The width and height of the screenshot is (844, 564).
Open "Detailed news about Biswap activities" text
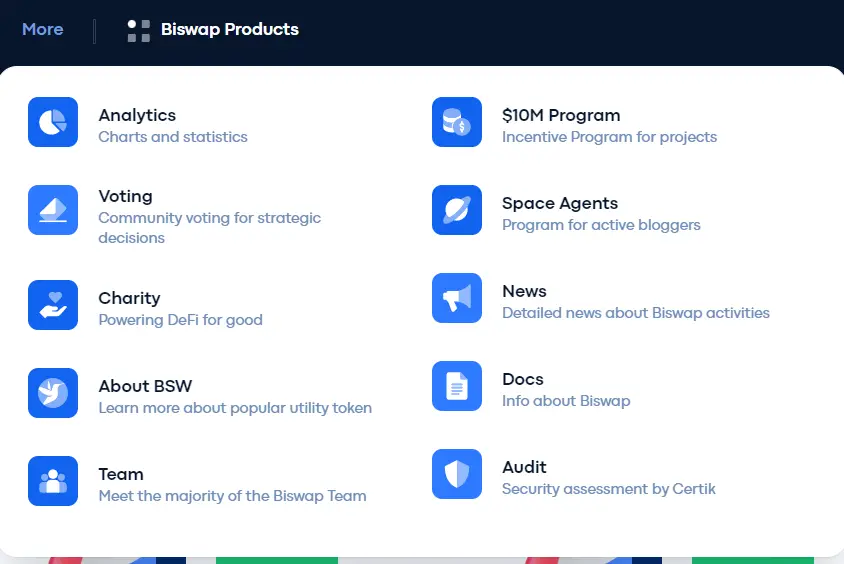coord(636,313)
